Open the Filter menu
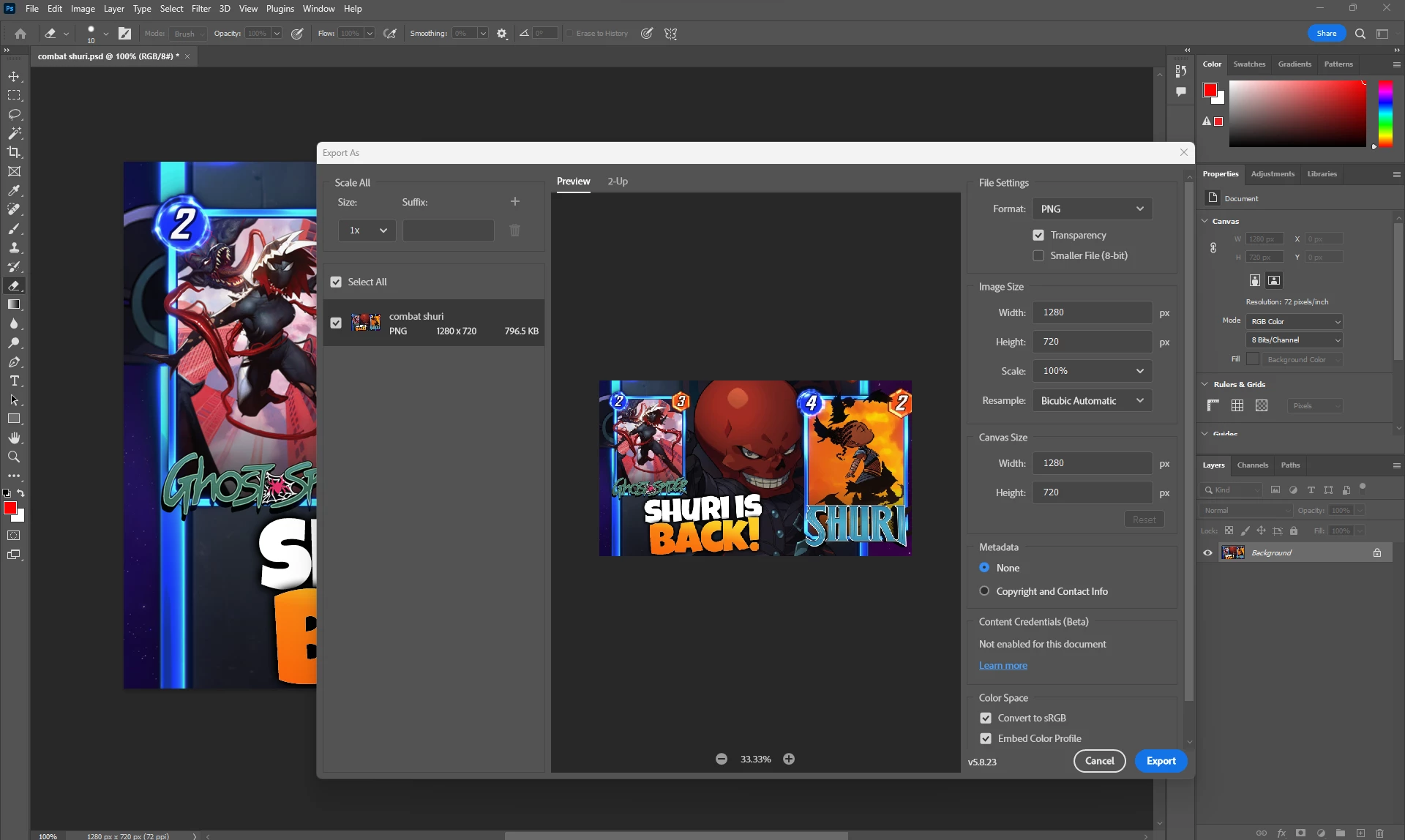Image resolution: width=1405 pixels, height=840 pixels. click(201, 9)
